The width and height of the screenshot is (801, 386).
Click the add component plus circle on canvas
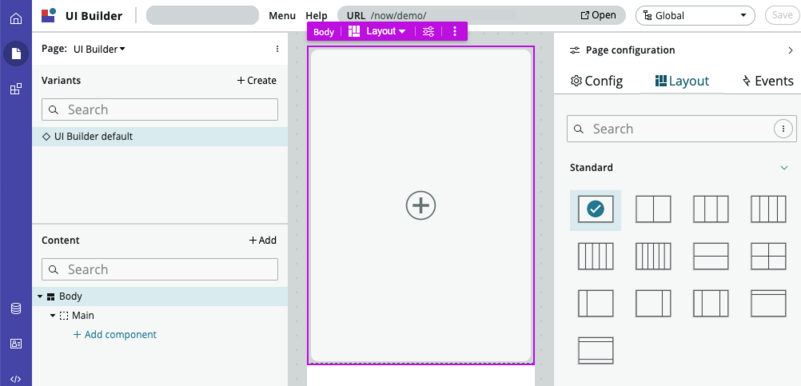(421, 205)
